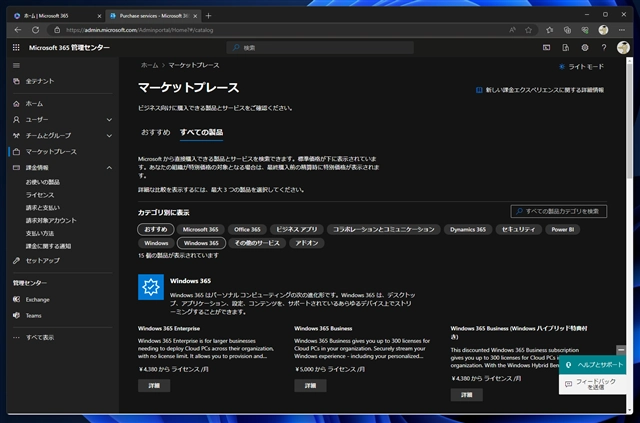Open browser settings and more menu
640x423 pixels.
click(621, 30)
